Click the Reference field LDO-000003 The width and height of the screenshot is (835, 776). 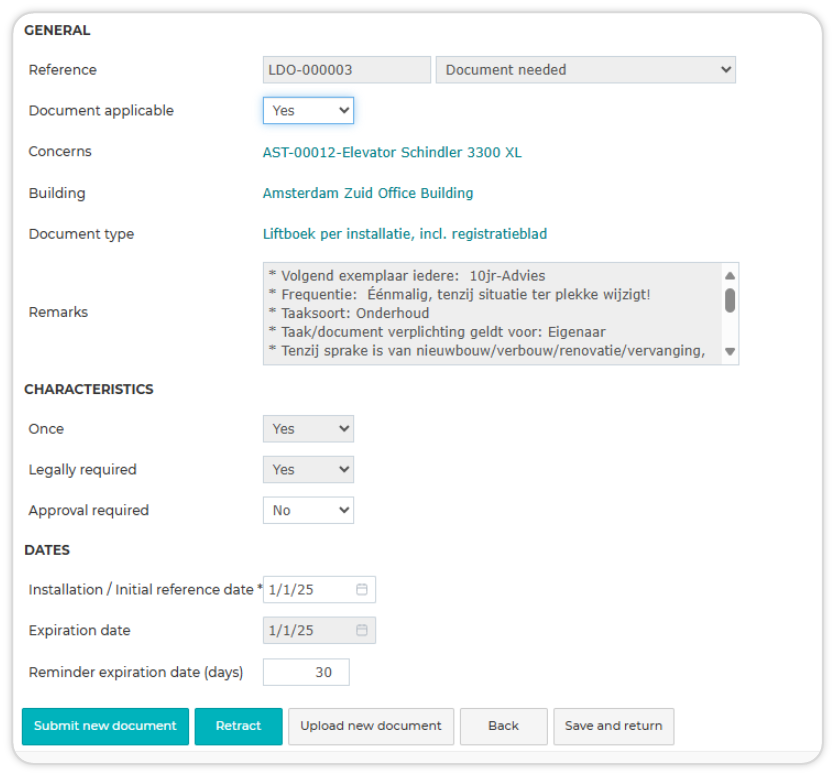point(347,70)
